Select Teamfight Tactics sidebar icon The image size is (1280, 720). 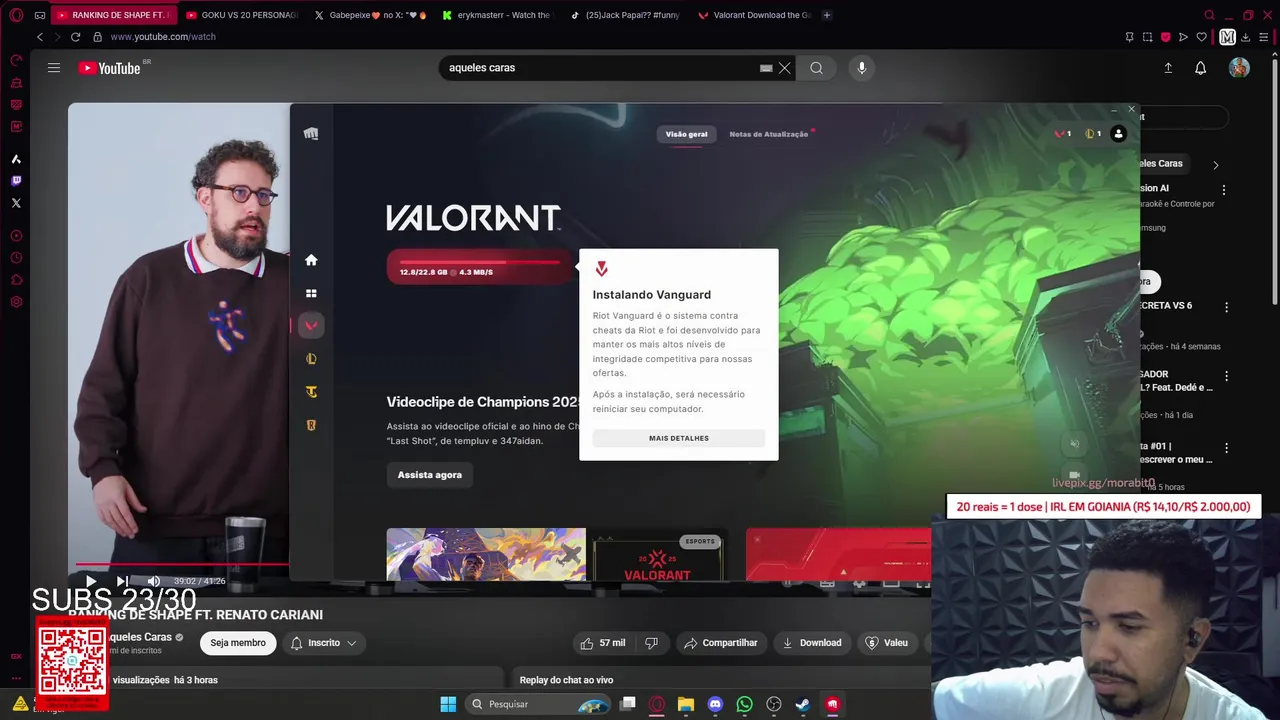(311, 392)
